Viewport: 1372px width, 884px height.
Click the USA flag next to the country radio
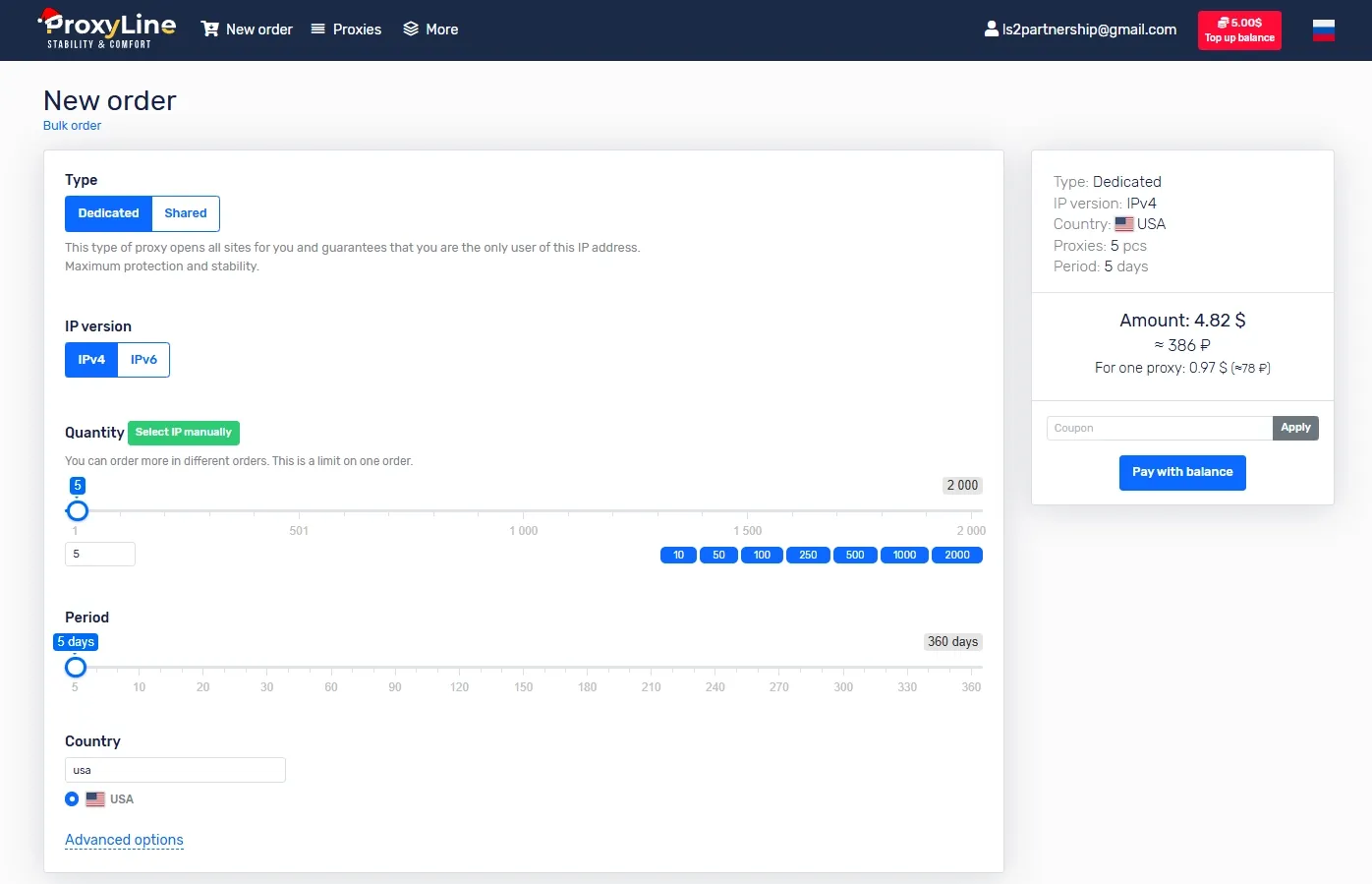[95, 799]
